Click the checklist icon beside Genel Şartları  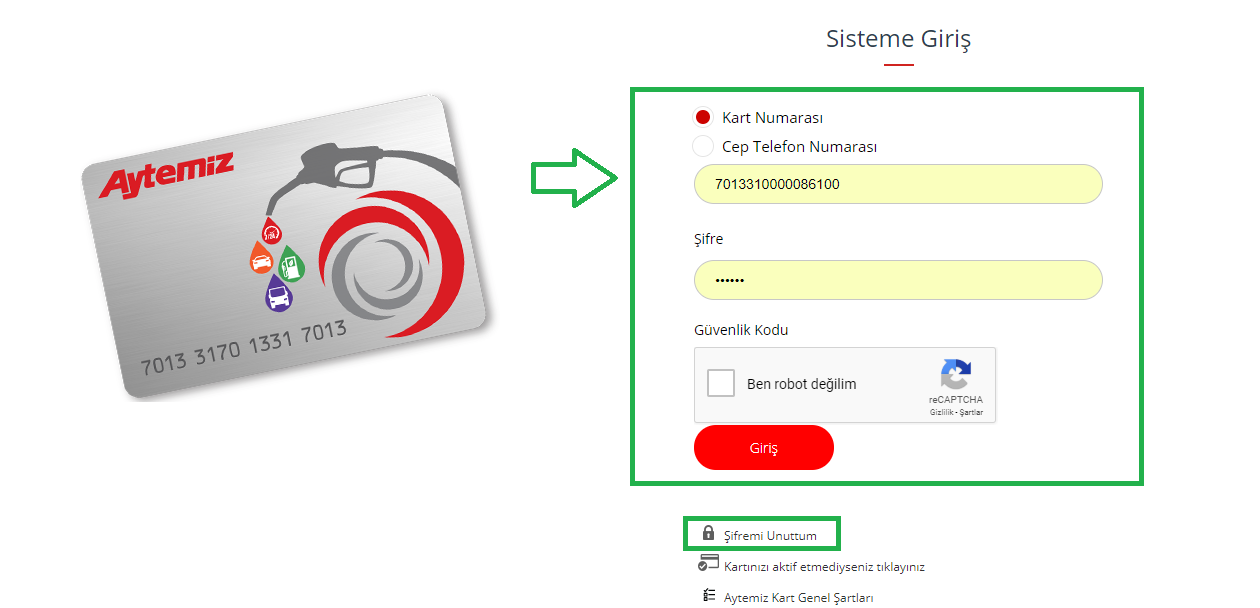coord(709,595)
